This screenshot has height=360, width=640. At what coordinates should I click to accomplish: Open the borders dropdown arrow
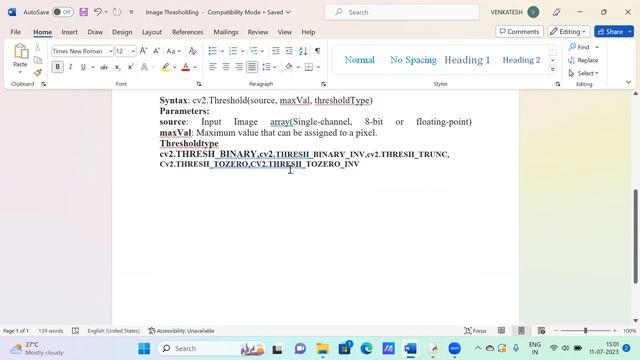[x=318, y=67]
